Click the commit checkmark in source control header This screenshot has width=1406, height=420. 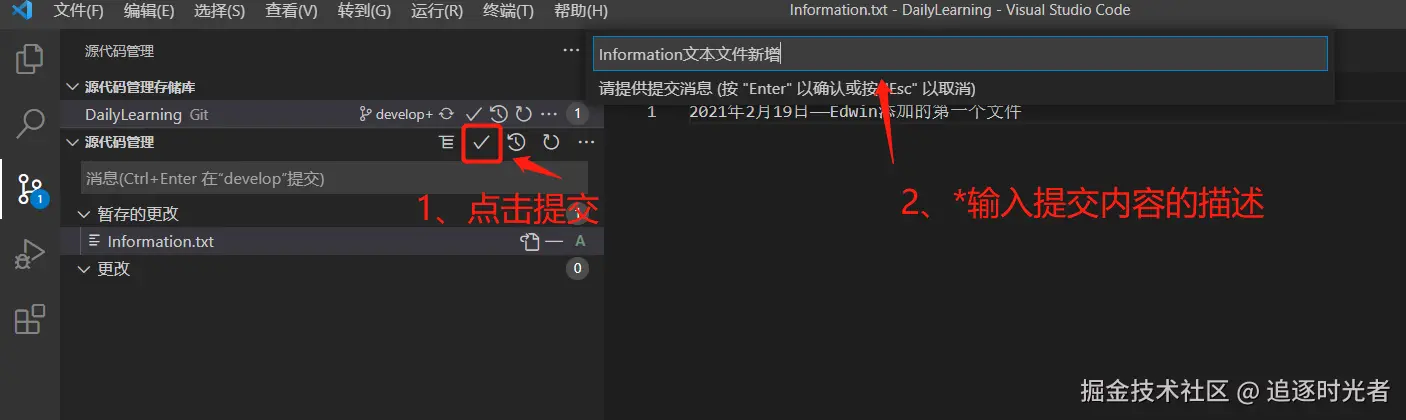click(x=482, y=143)
